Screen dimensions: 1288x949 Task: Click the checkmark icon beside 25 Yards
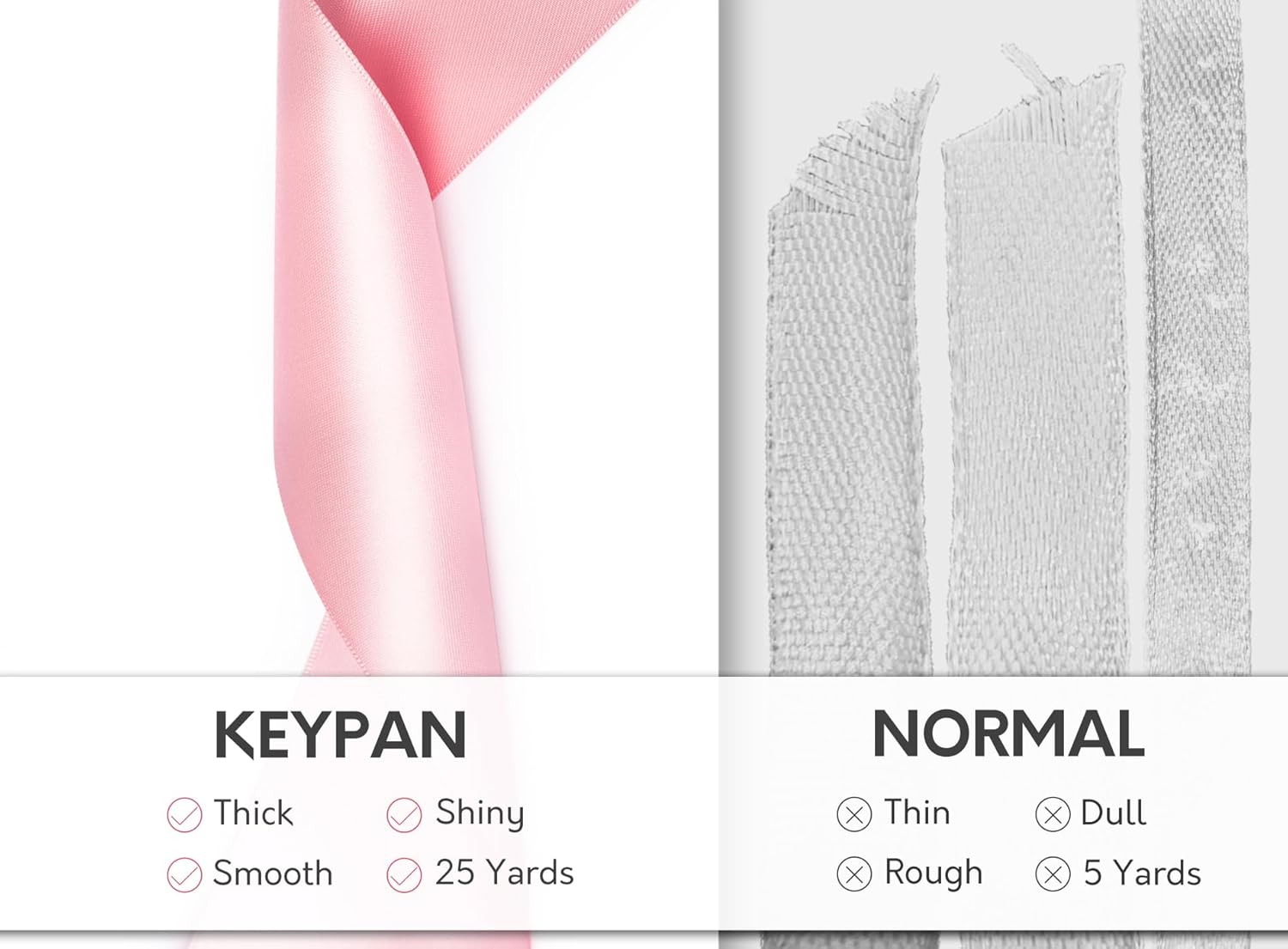click(x=404, y=875)
